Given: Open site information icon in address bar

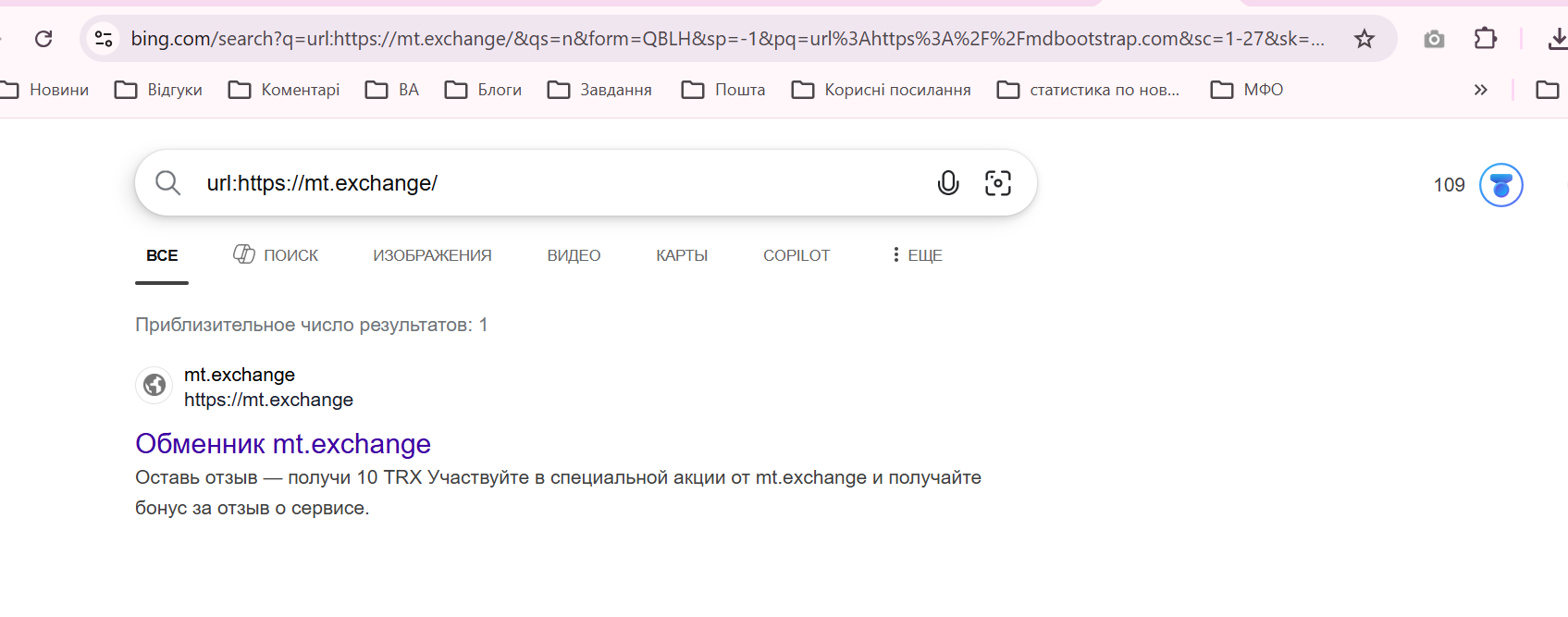Looking at the screenshot, I should (x=104, y=39).
